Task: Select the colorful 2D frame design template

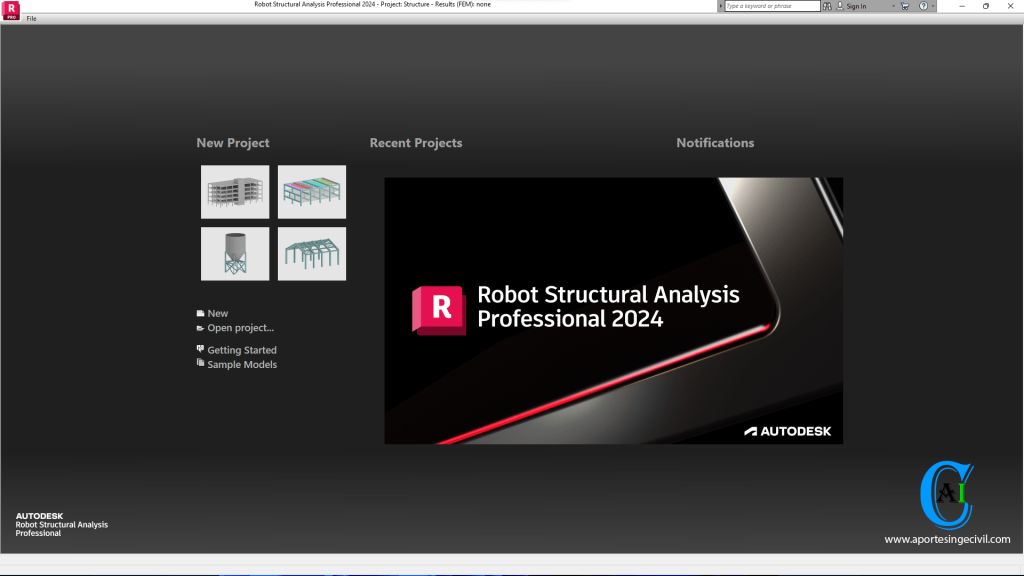Action: click(311, 191)
